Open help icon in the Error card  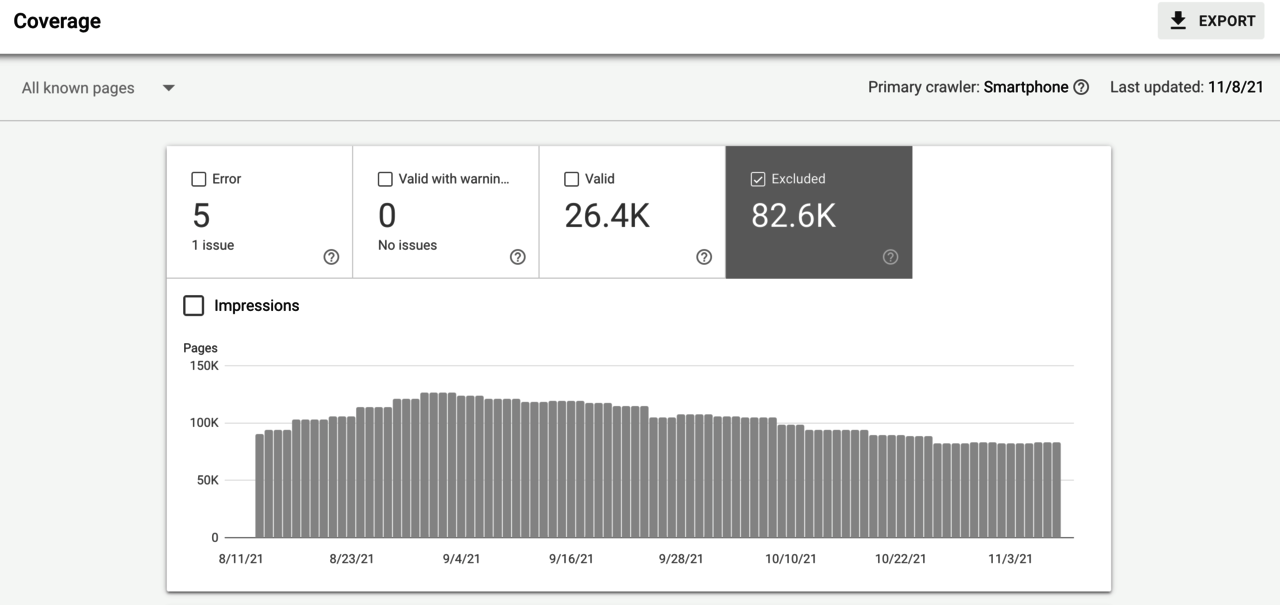pyautogui.click(x=331, y=257)
